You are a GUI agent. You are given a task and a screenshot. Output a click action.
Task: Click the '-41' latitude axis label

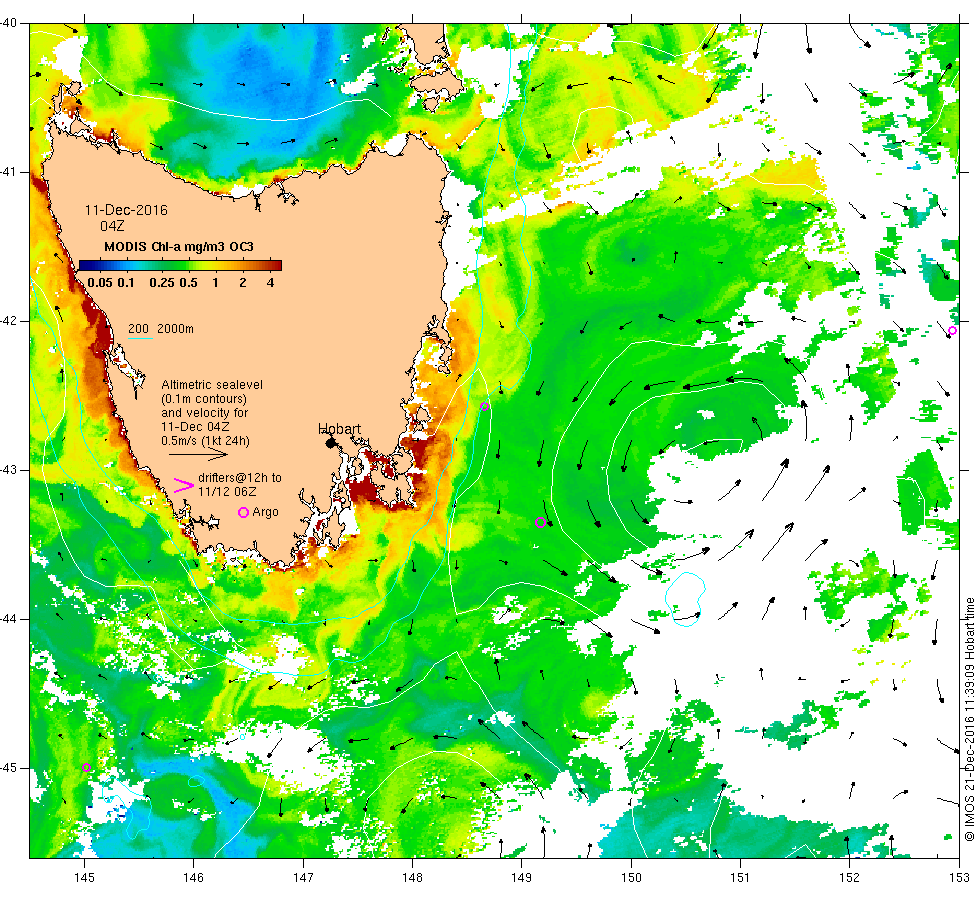[x=8, y=171]
